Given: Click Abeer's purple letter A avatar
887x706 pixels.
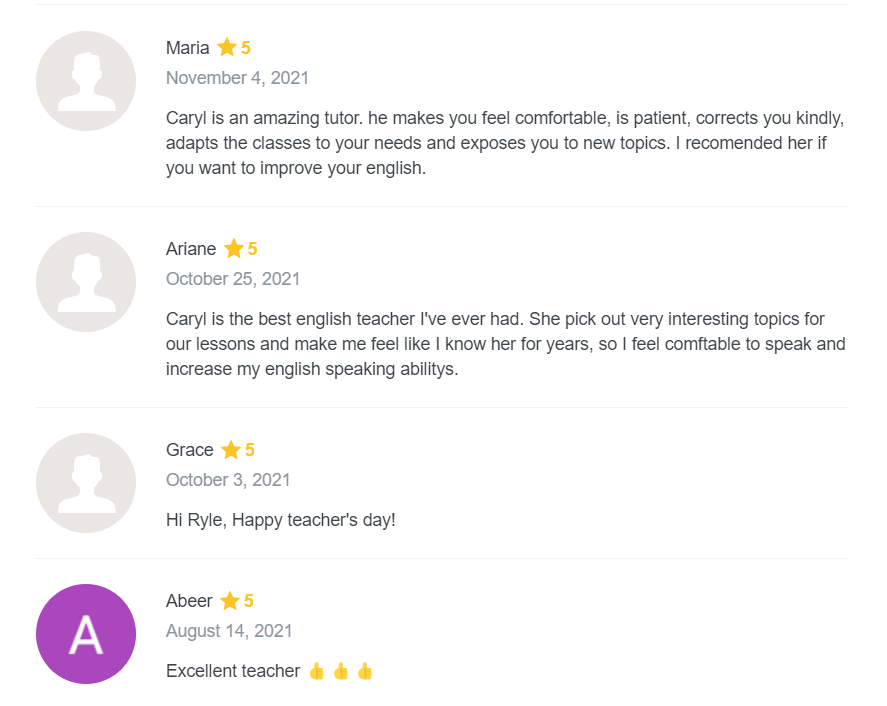Looking at the screenshot, I should click(x=86, y=634).
